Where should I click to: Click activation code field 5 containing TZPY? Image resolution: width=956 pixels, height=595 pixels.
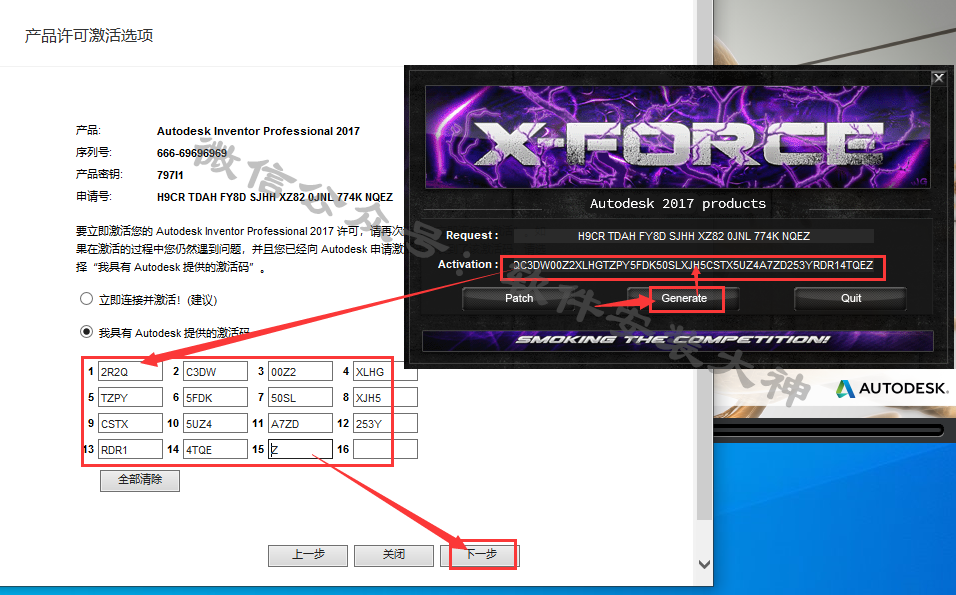click(130, 397)
